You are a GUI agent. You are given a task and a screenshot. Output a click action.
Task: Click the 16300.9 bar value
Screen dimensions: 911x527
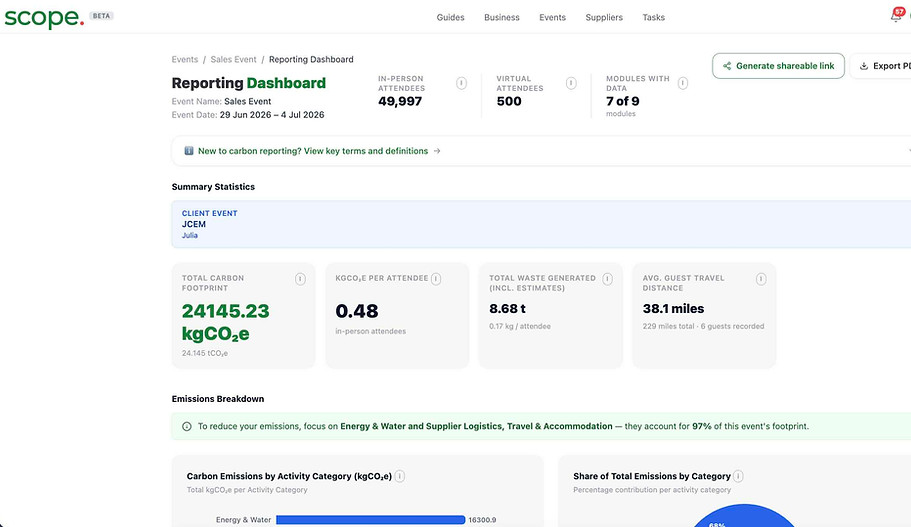point(482,520)
